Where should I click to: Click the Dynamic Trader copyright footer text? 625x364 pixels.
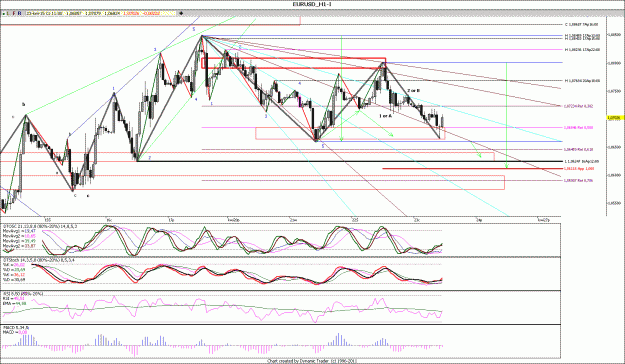click(x=311, y=361)
